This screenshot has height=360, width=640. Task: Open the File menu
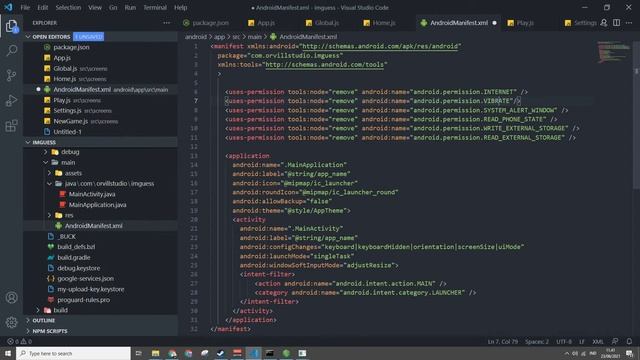25,7
